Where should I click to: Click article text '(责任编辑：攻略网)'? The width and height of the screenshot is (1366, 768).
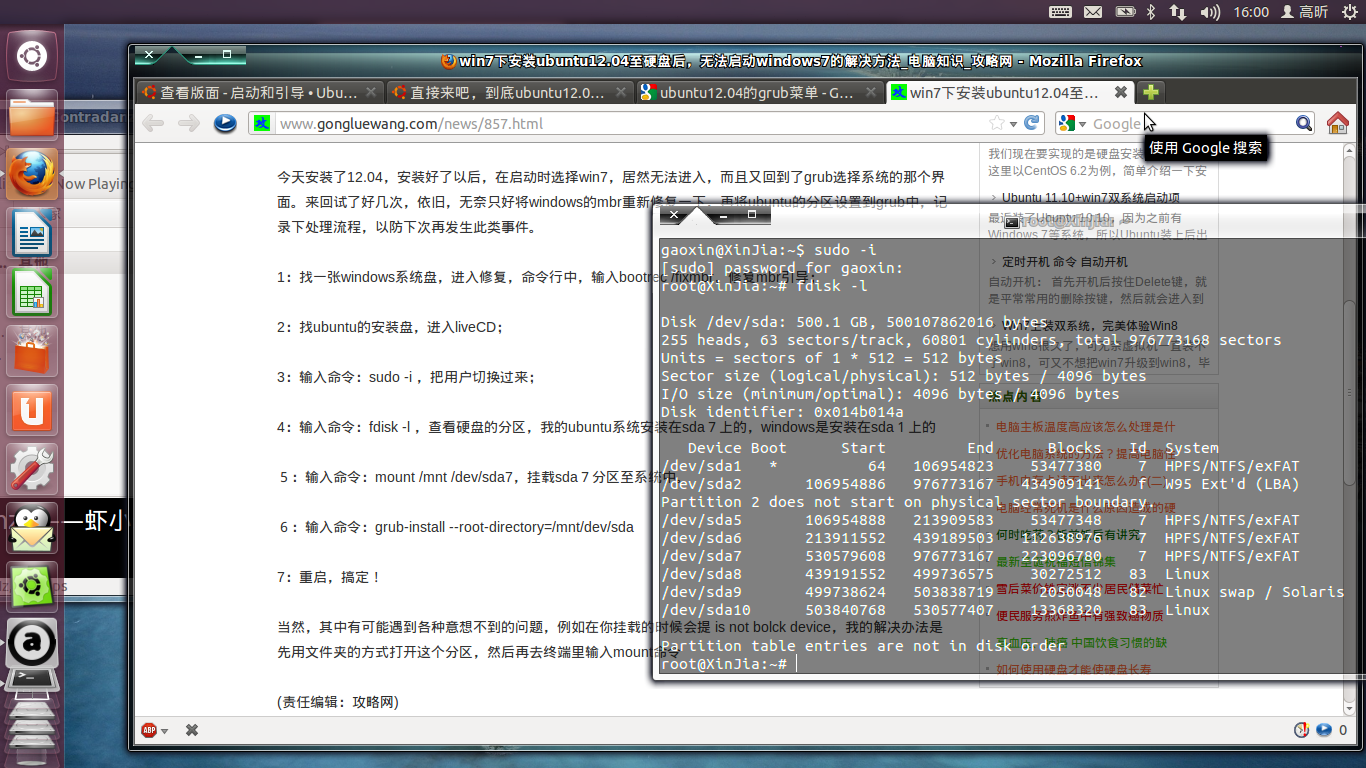point(338,702)
